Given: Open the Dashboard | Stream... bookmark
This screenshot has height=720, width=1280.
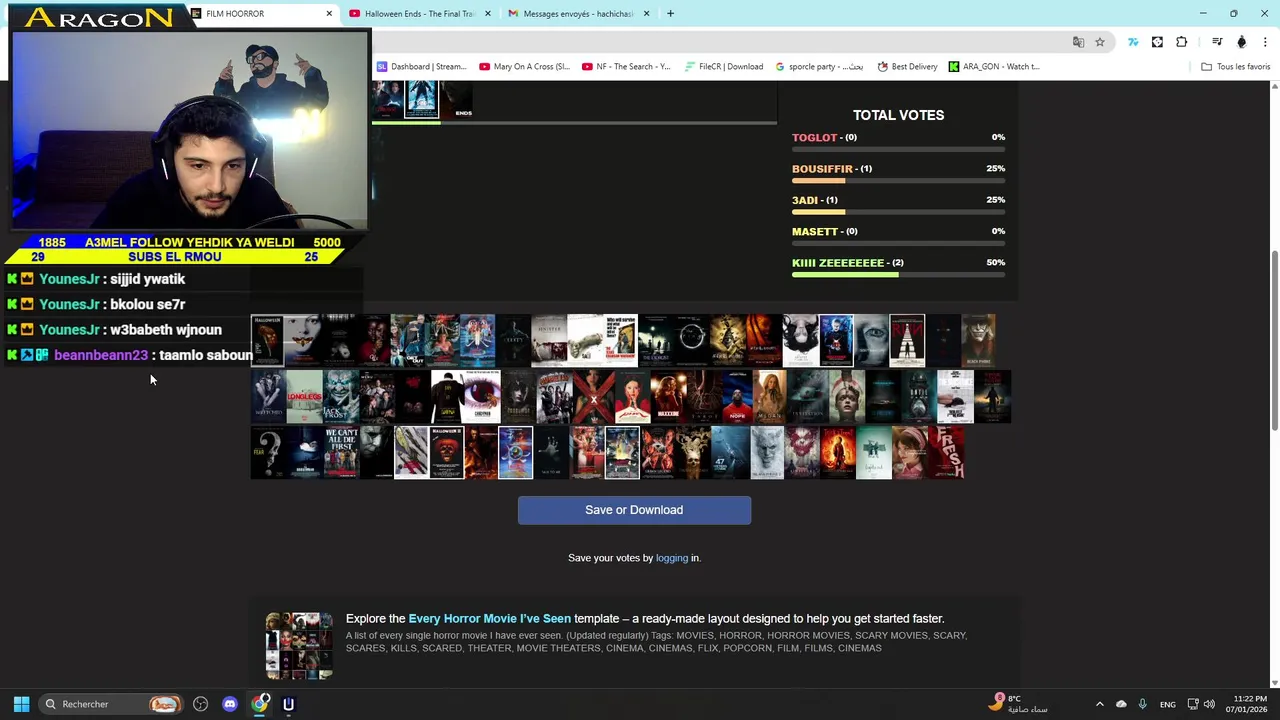Looking at the screenshot, I should [x=421, y=67].
